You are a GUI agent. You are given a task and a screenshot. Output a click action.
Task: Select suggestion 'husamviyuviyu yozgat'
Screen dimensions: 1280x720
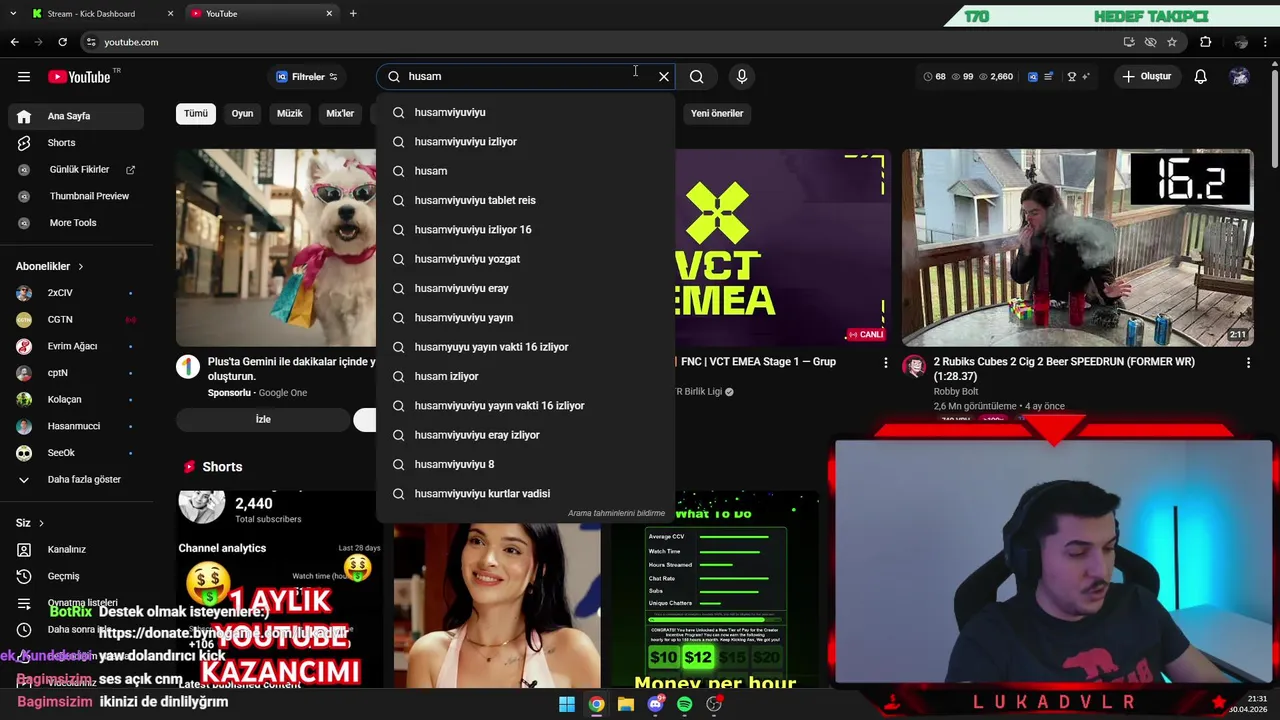pos(526,259)
